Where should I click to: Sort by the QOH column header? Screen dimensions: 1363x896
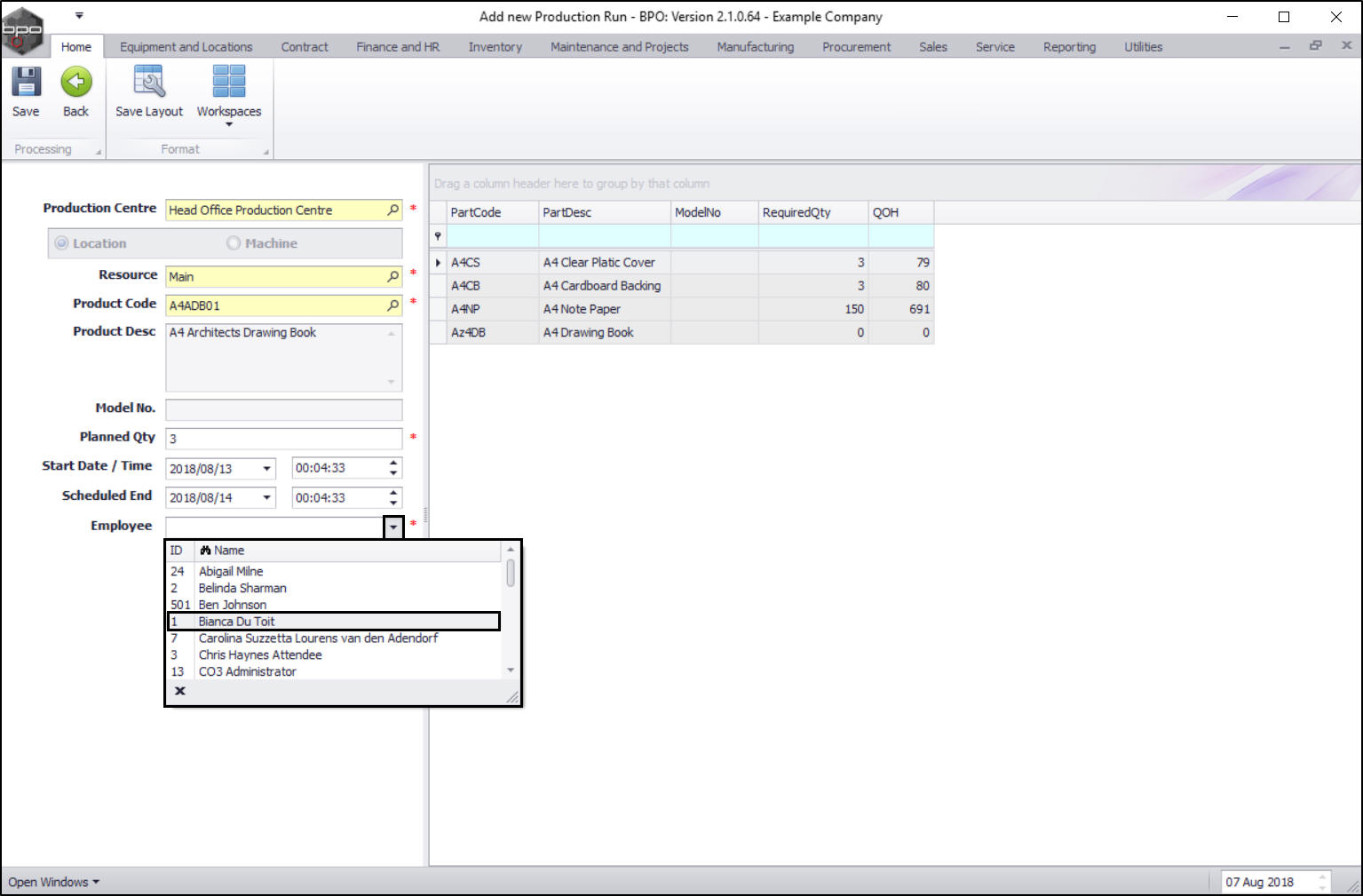(x=901, y=212)
